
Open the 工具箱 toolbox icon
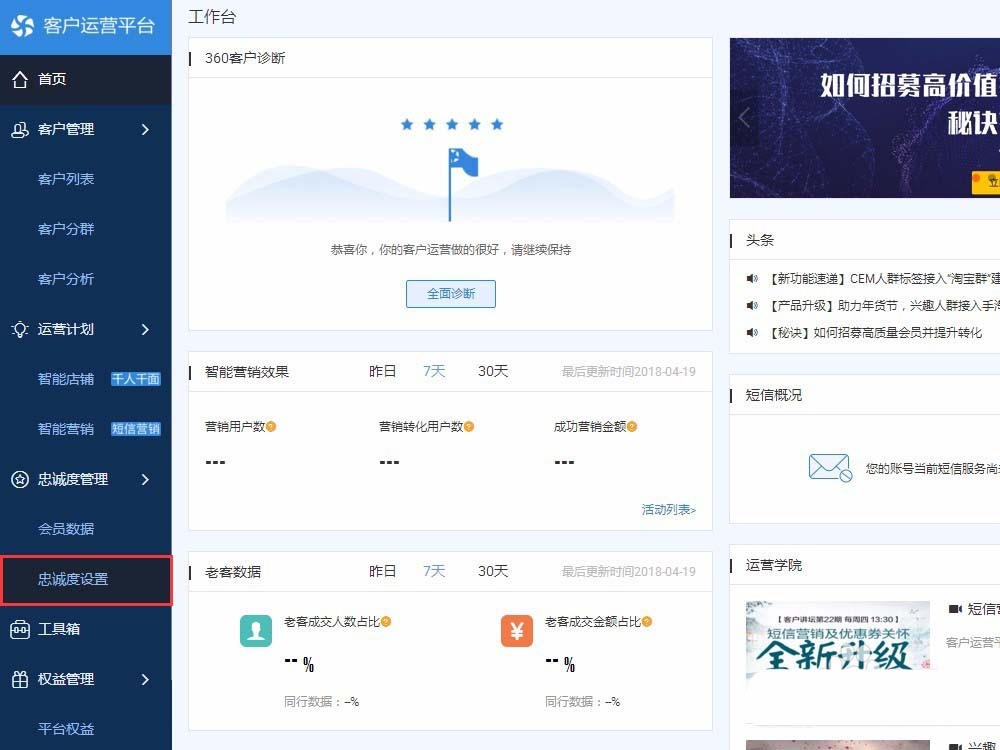[20, 629]
